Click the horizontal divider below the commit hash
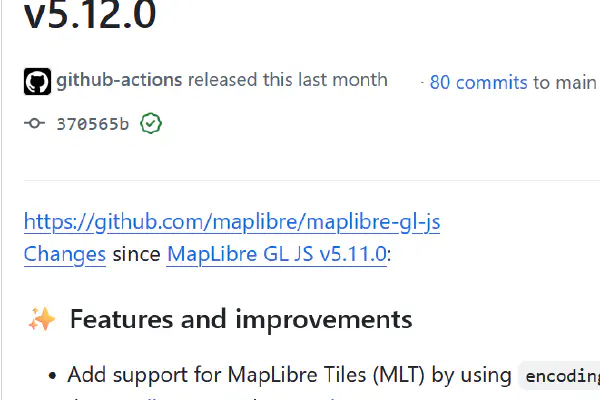This screenshot has height=400, width=600. [x=300, y=180]
